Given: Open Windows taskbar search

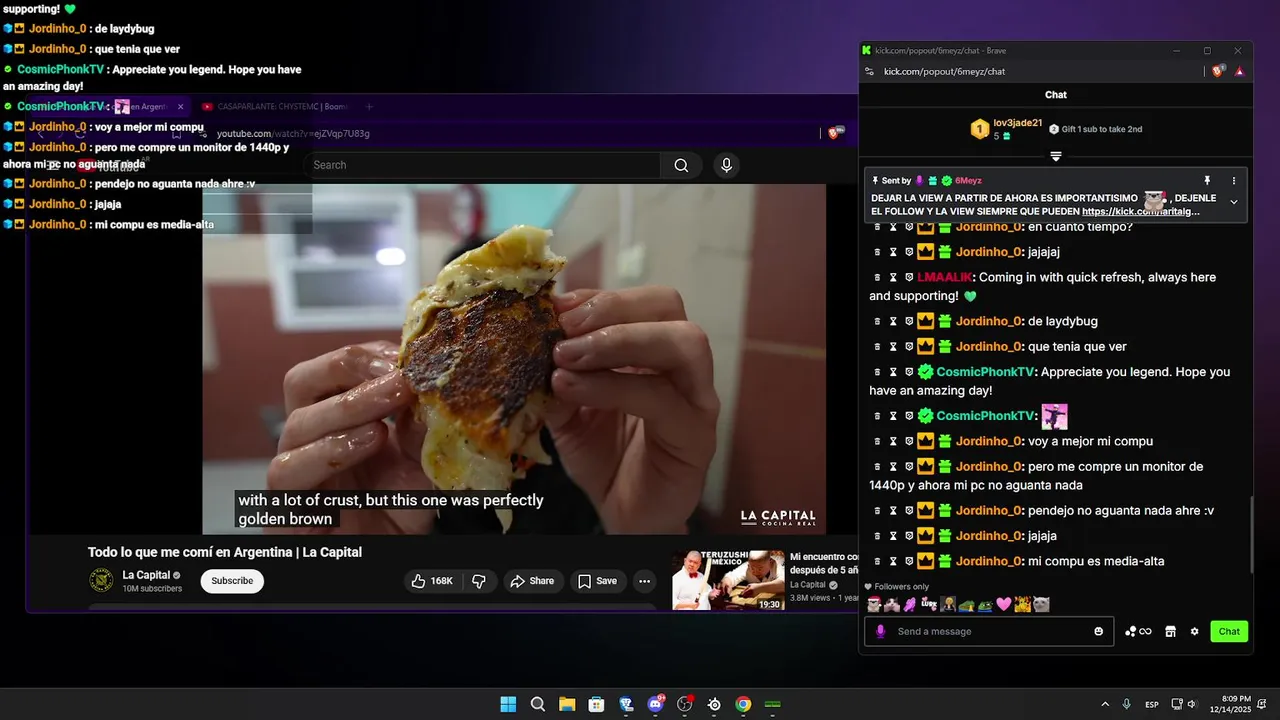Looking at the screenshot, I should tap(538, 704).
